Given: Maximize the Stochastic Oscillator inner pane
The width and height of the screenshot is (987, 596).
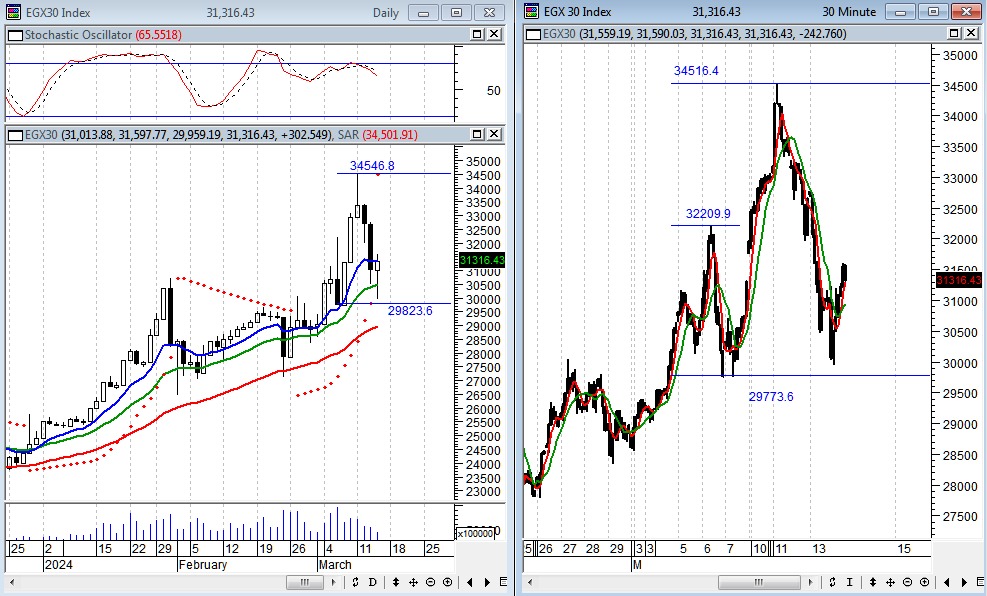Looking at the screenshot, I should pos(479,34).
